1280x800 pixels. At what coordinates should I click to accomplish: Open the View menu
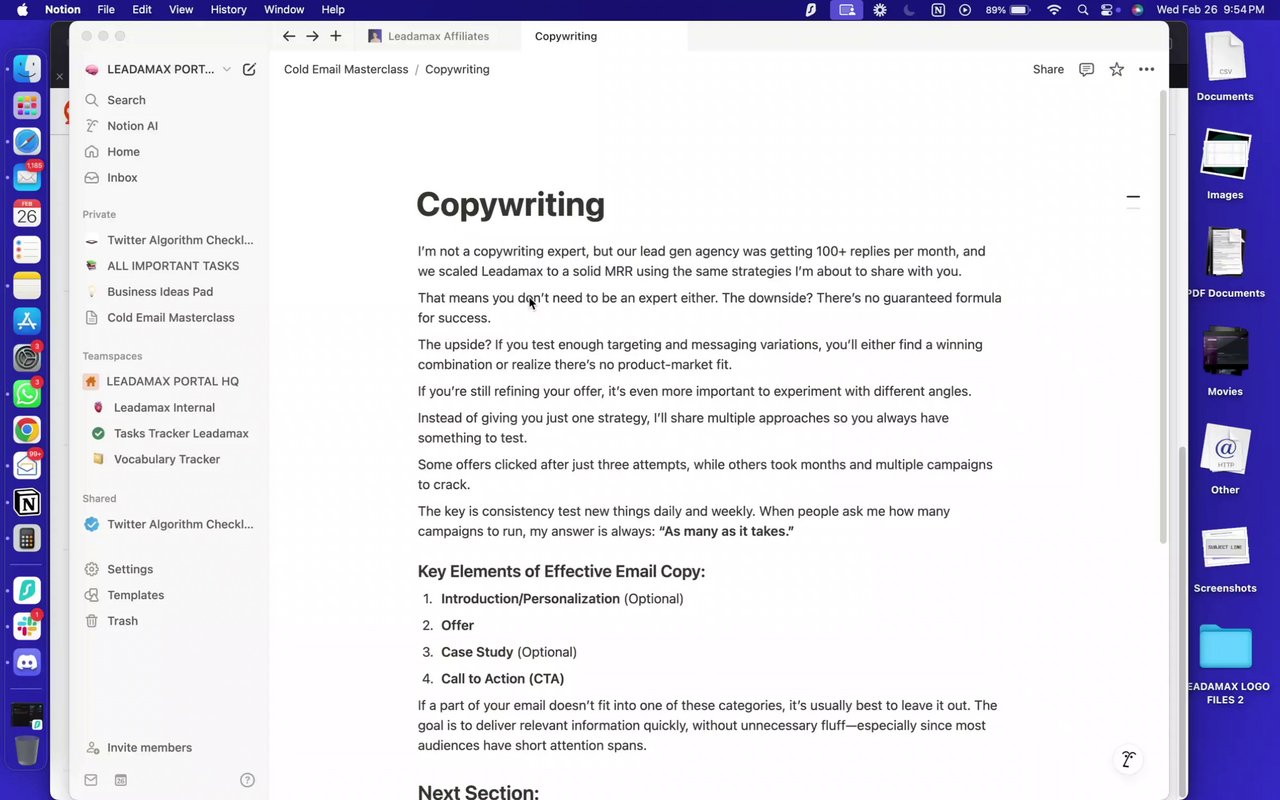coord(181,9)
